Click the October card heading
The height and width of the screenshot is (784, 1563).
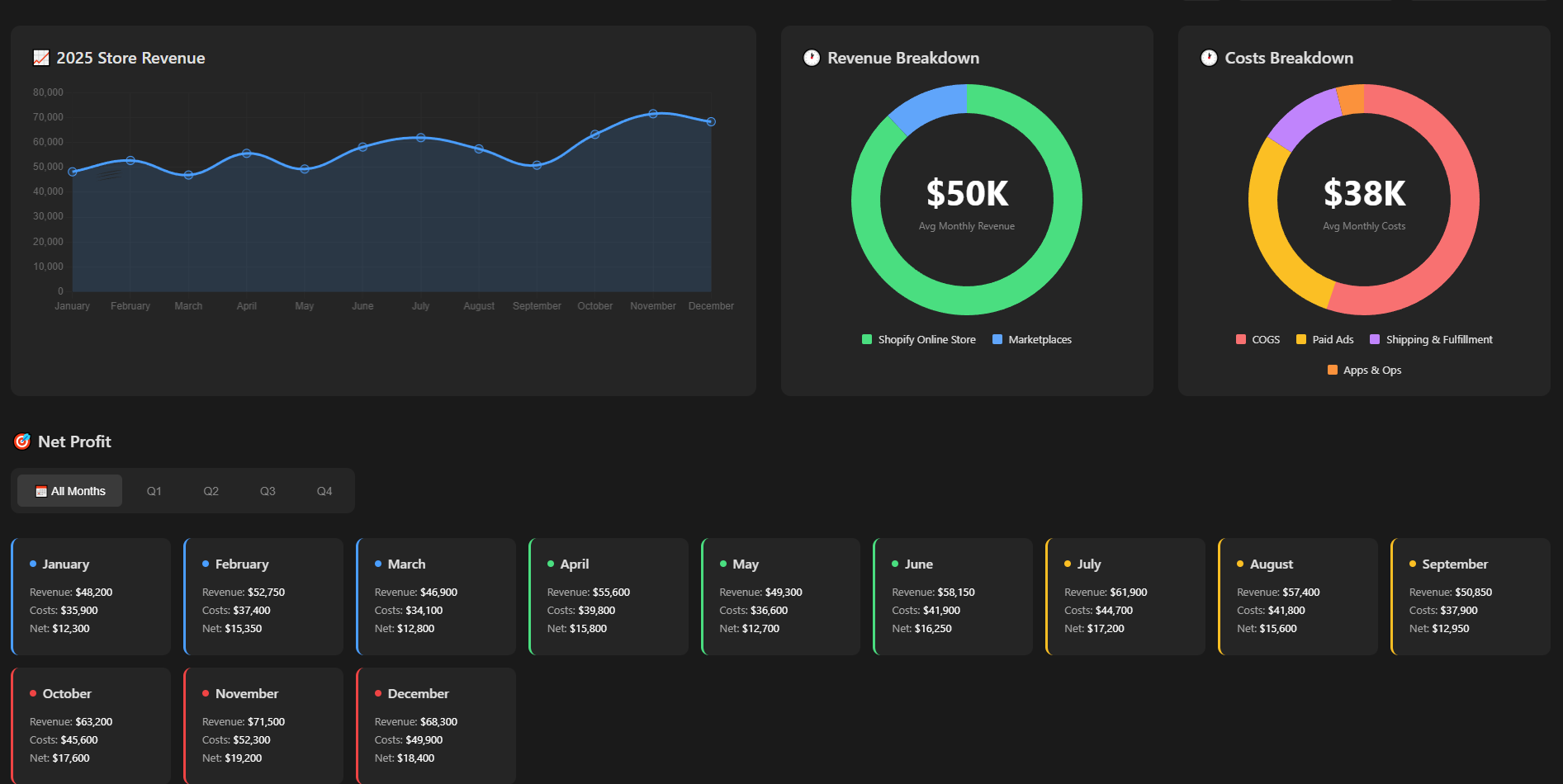coord(67,694)
